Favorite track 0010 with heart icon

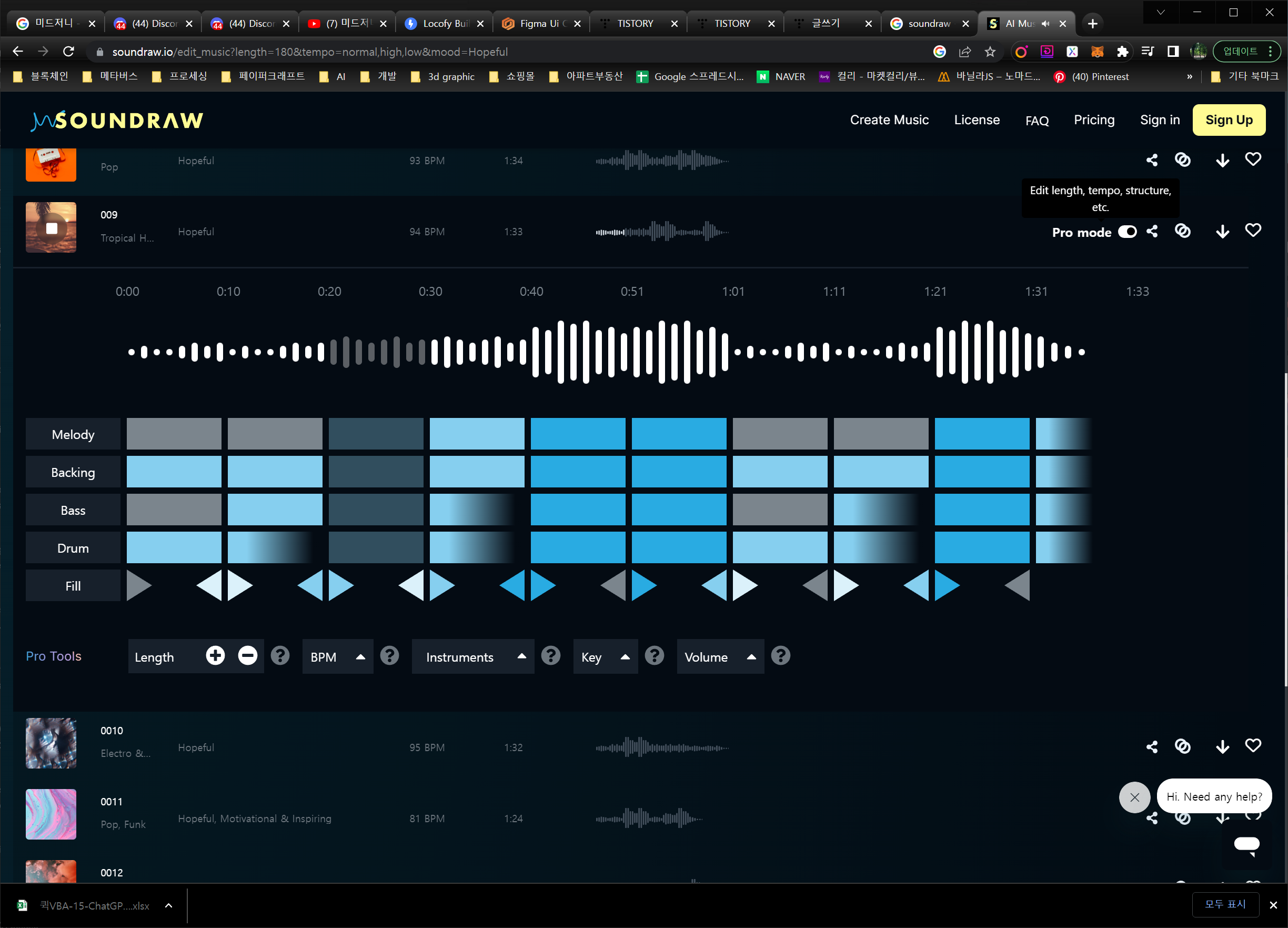tap(1253, 745)
